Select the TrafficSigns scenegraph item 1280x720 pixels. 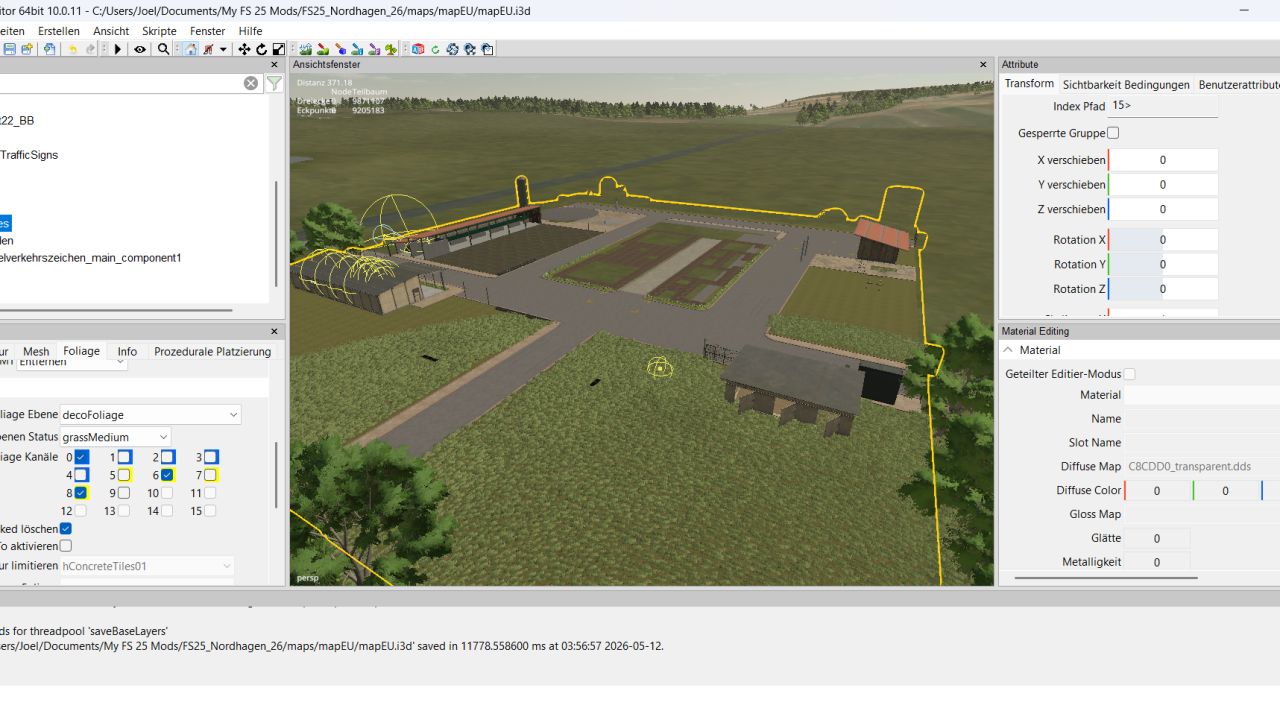click(x=29, y=155)
